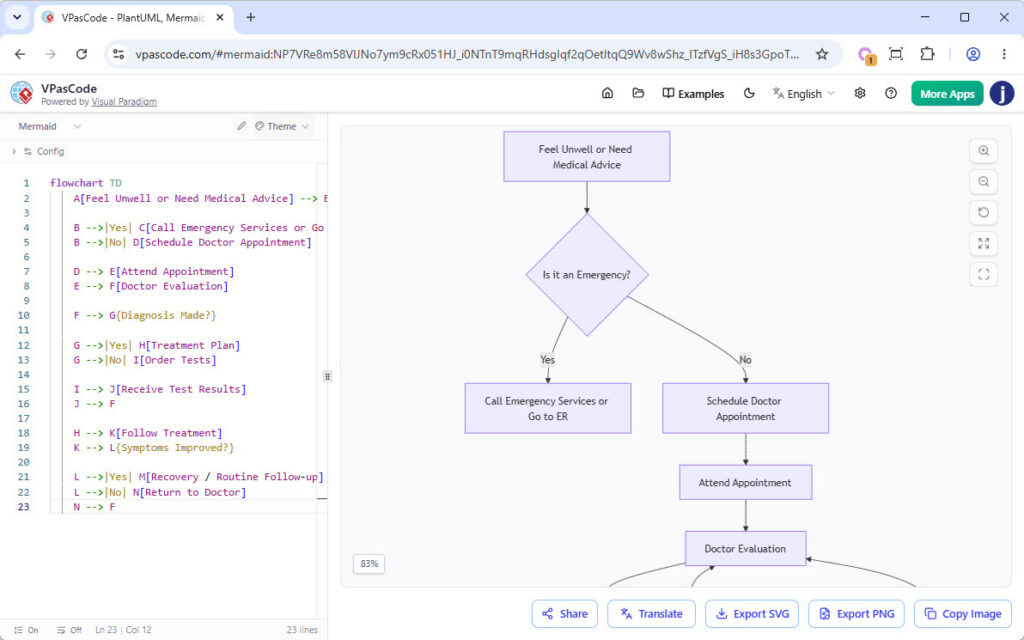Viewport: 1024px width, 640px height.
Task: Go to the VPasCode home icon
Action: coord(607,93)
